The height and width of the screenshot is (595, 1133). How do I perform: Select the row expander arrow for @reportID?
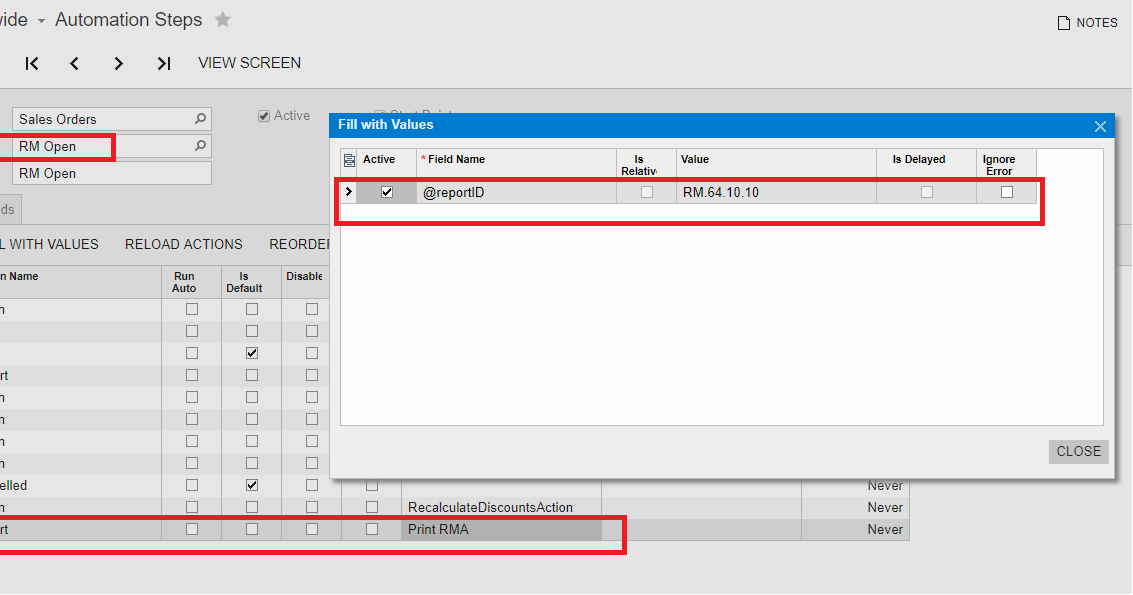pos(348,191)
